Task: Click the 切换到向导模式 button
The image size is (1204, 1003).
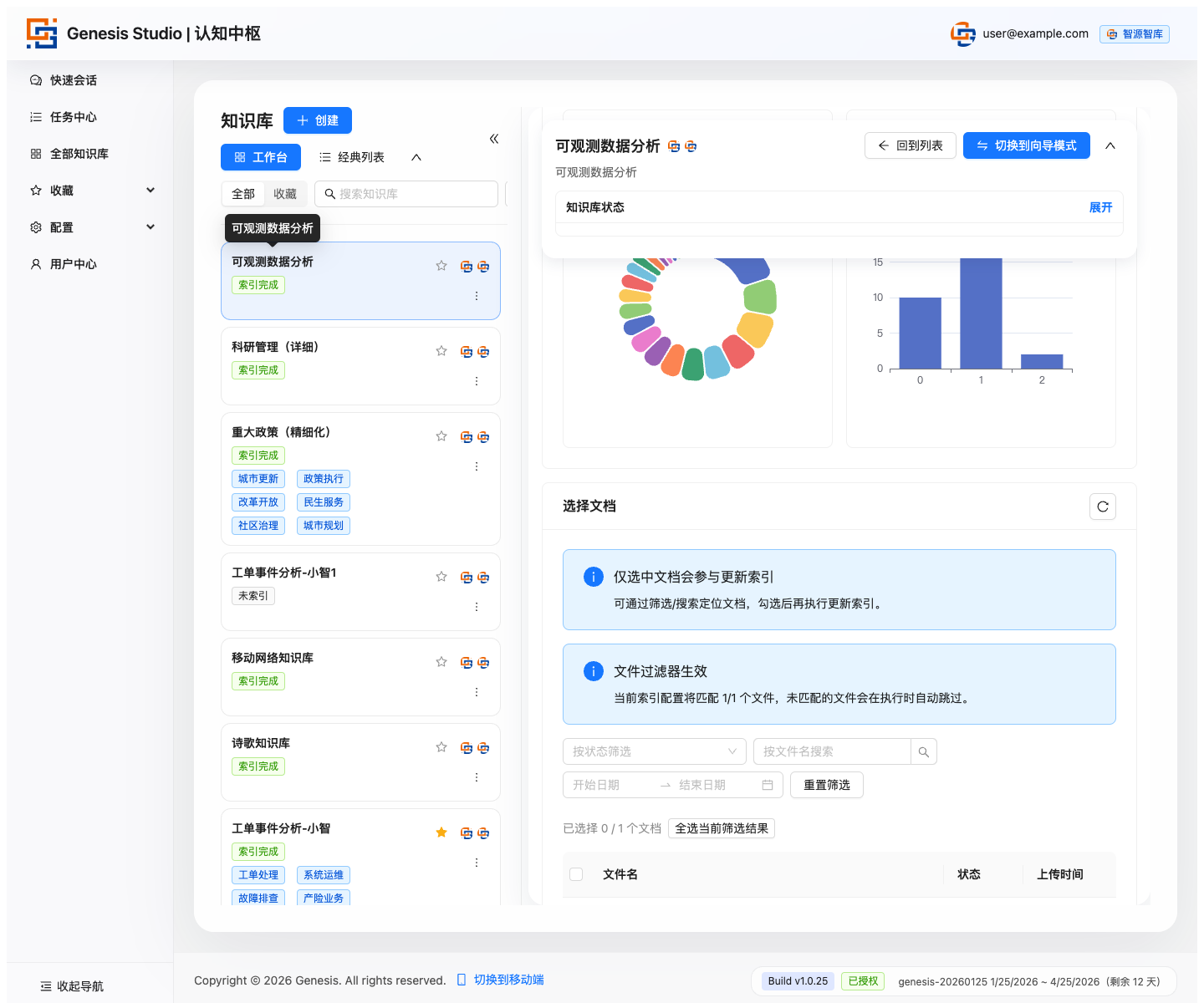Action: pyautogui.click(x=1026, y=145)
